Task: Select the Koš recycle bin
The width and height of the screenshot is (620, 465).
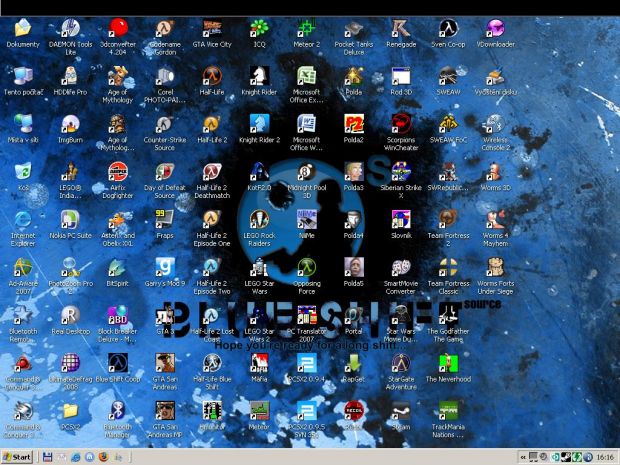Action: tap(23, 172)
